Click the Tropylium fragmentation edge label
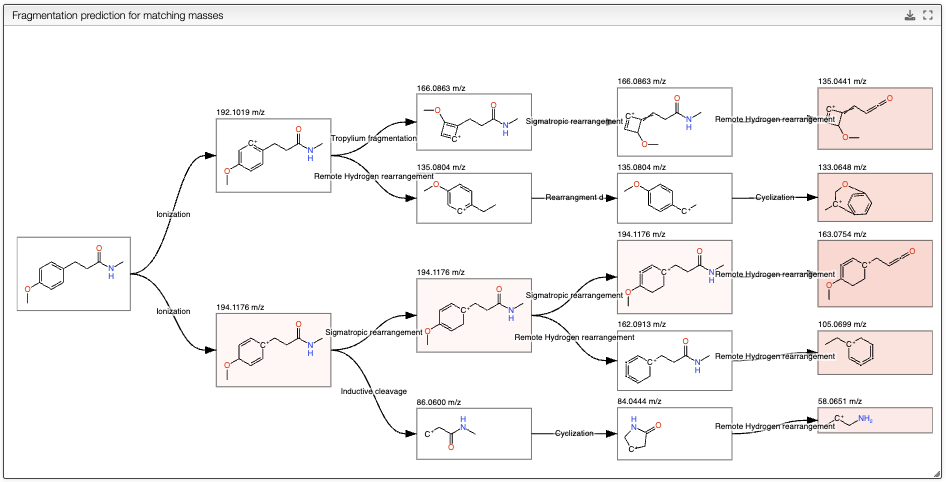 click(373, 138)
